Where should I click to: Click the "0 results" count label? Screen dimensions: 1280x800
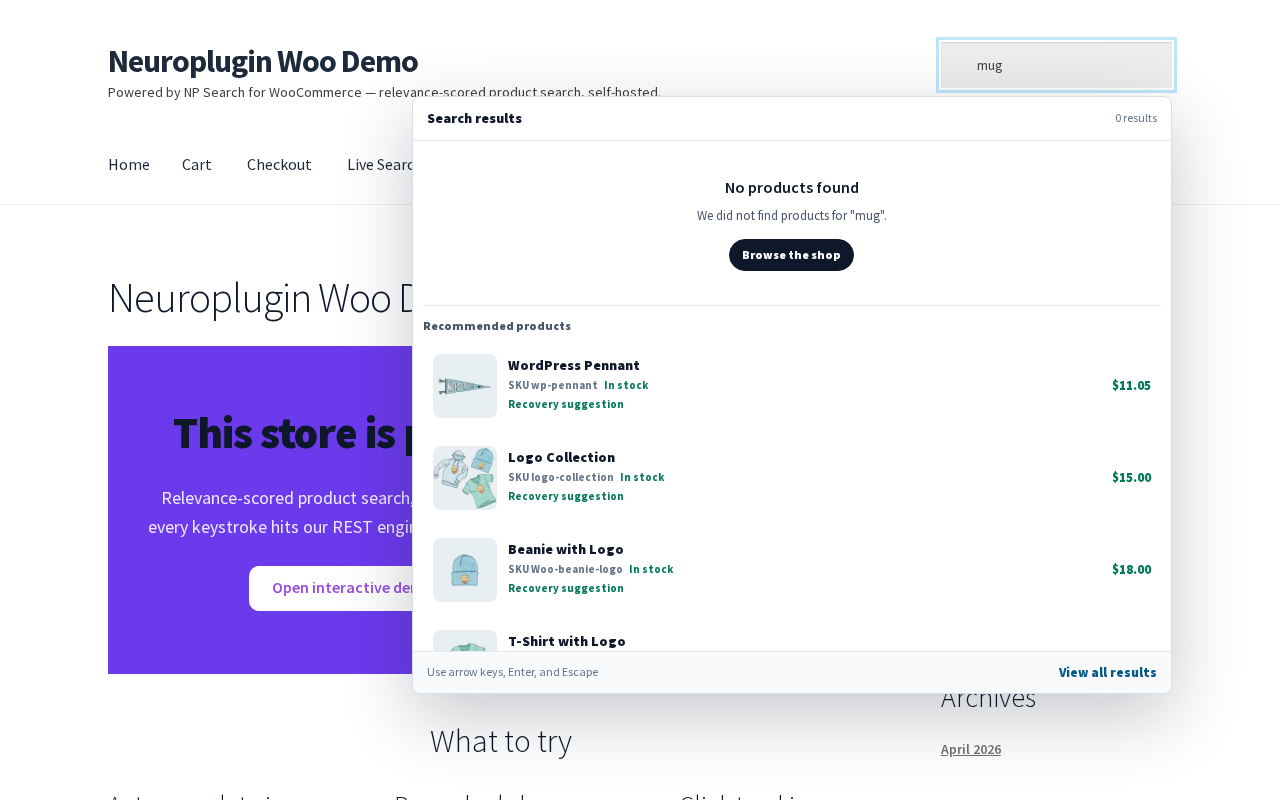click(x=1136, y=118)
